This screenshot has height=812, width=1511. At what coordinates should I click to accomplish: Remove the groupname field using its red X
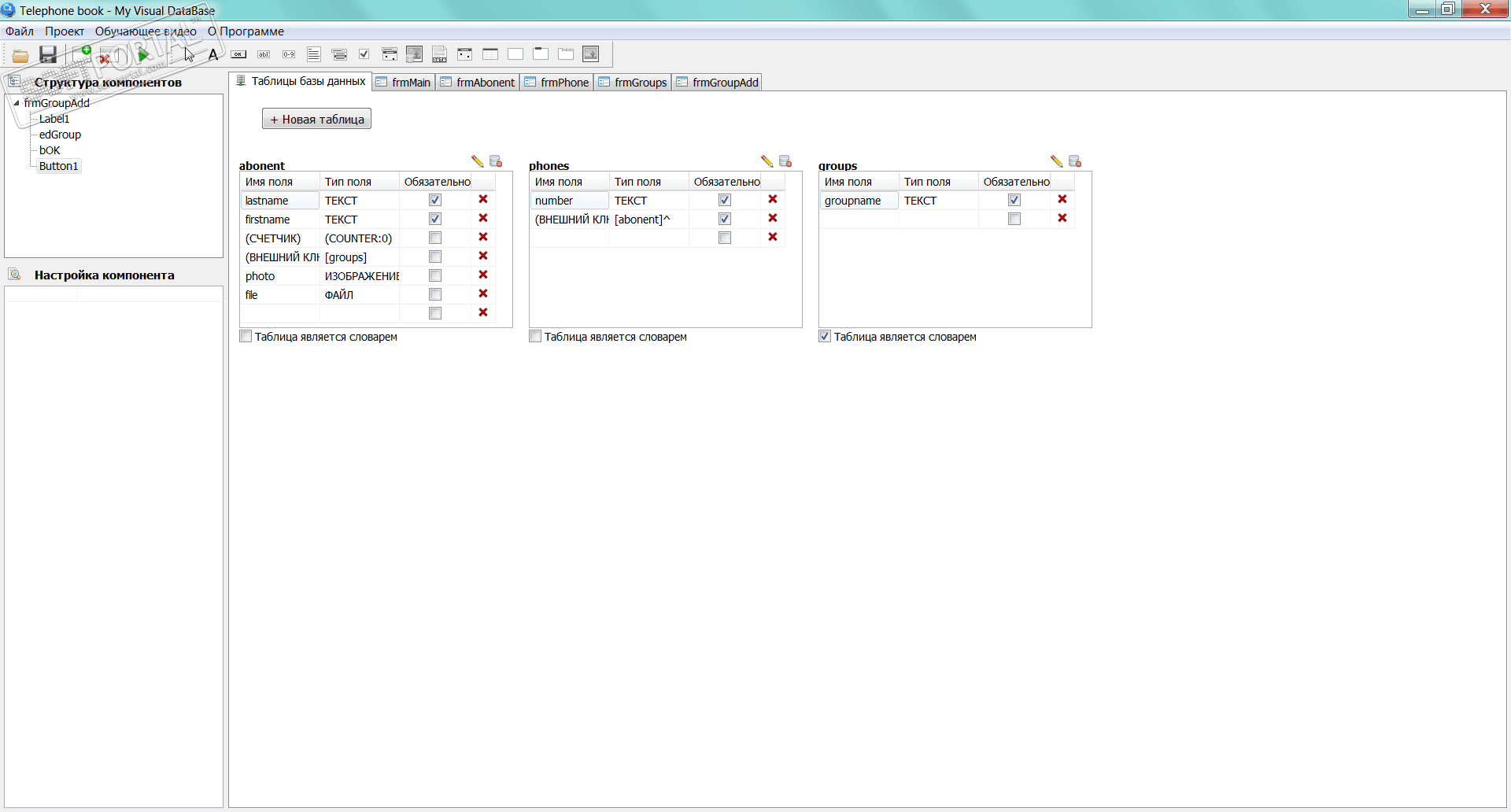pos(1062,200)
